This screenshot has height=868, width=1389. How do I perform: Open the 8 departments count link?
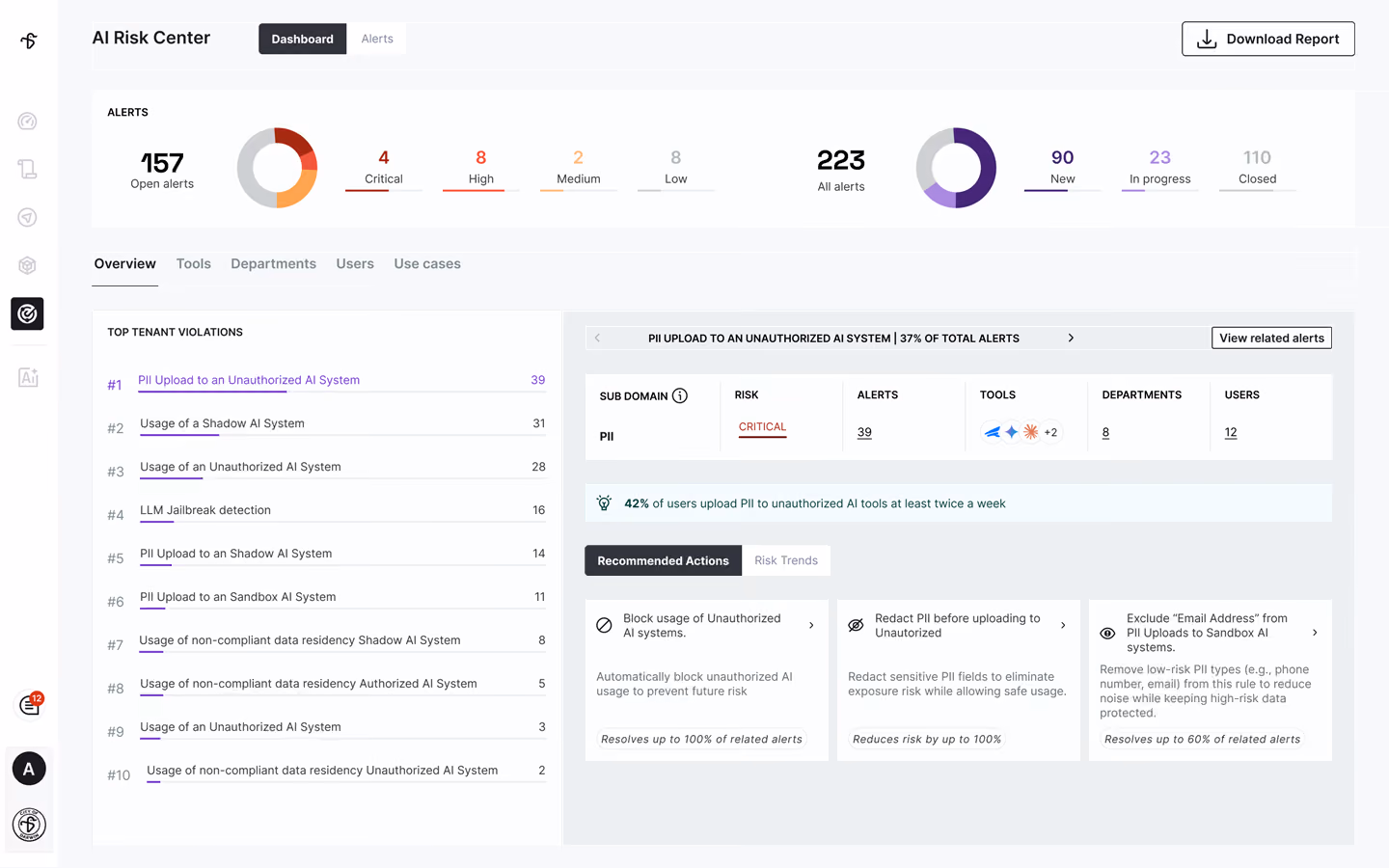click(x=1105, y=432)
